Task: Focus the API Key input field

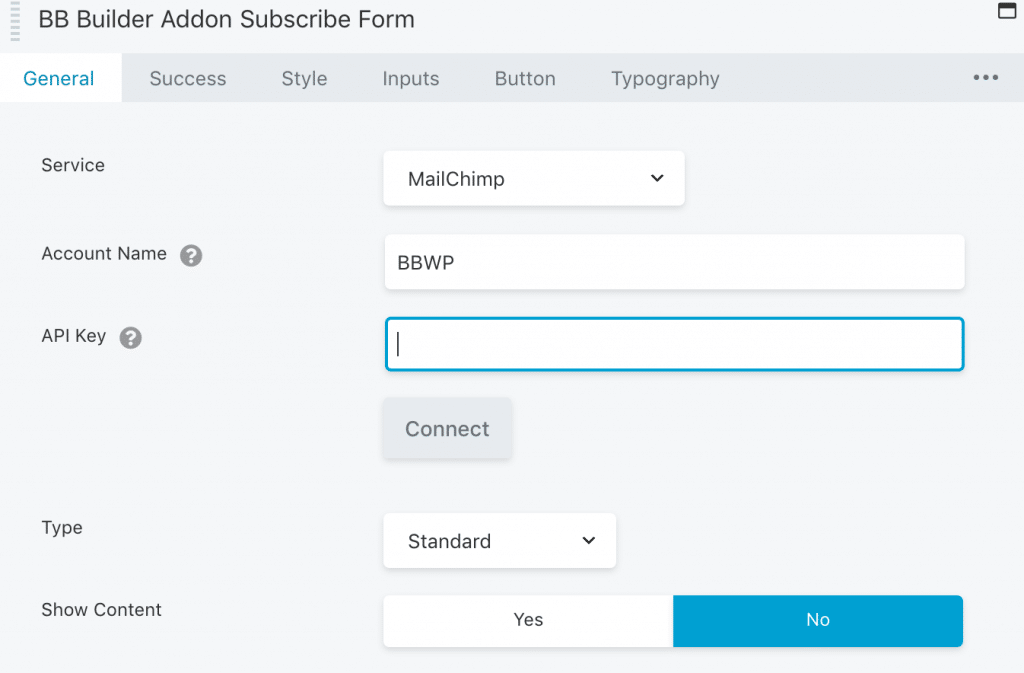Action: 674,344
